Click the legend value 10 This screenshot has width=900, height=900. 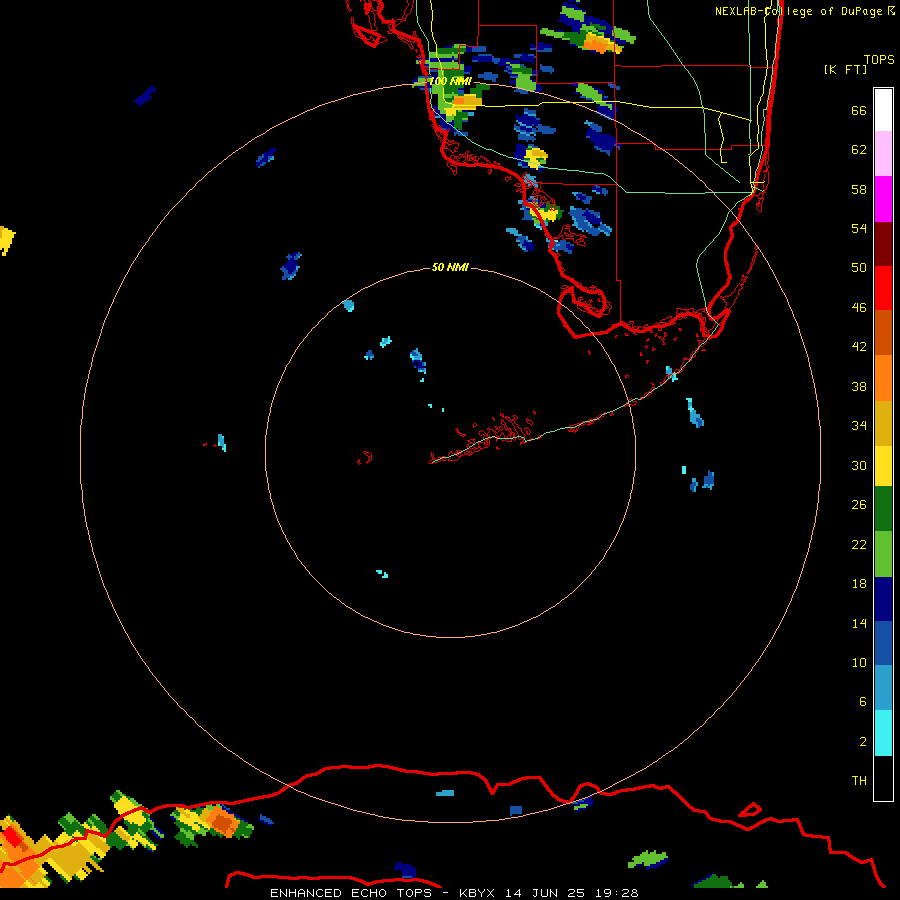859,662
